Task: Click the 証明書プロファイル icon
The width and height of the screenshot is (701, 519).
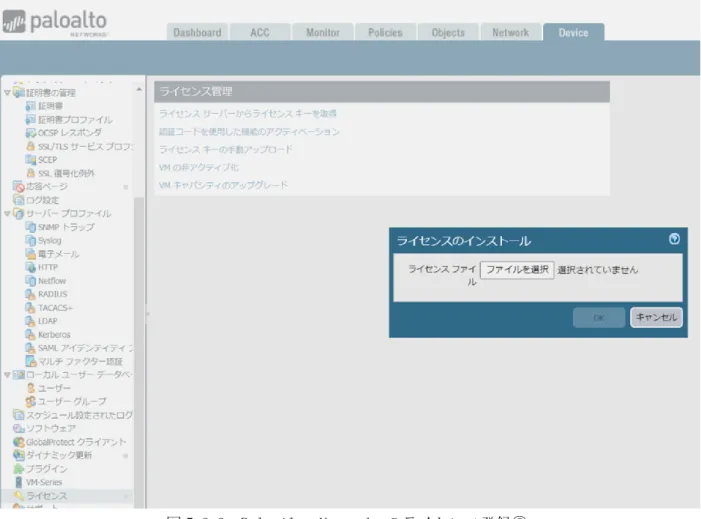Action: pyautogui.click(x=30, y=119)
